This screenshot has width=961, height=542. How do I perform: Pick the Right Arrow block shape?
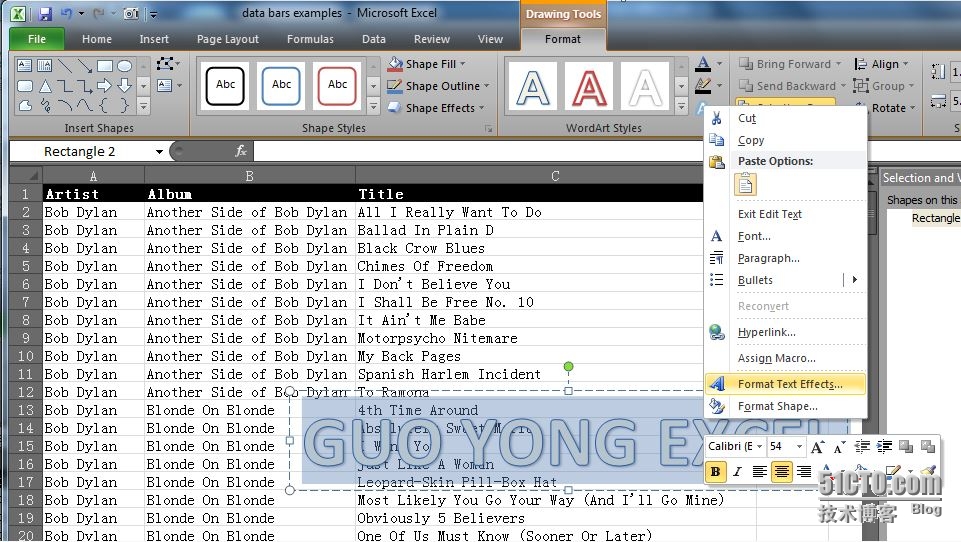105,86
